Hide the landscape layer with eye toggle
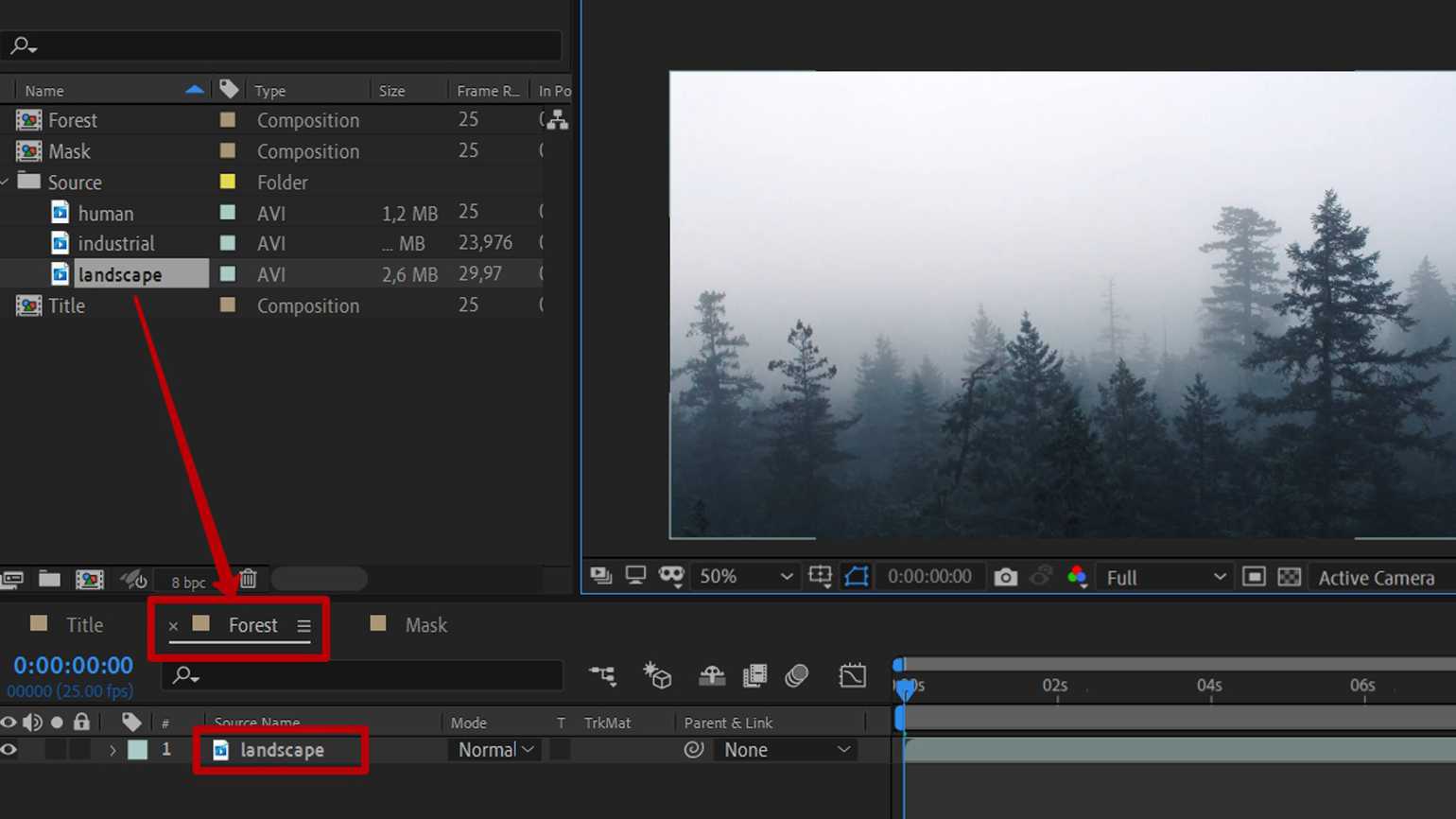Image resolution: width=1456 pixels, height=819 pixels. 9,750
